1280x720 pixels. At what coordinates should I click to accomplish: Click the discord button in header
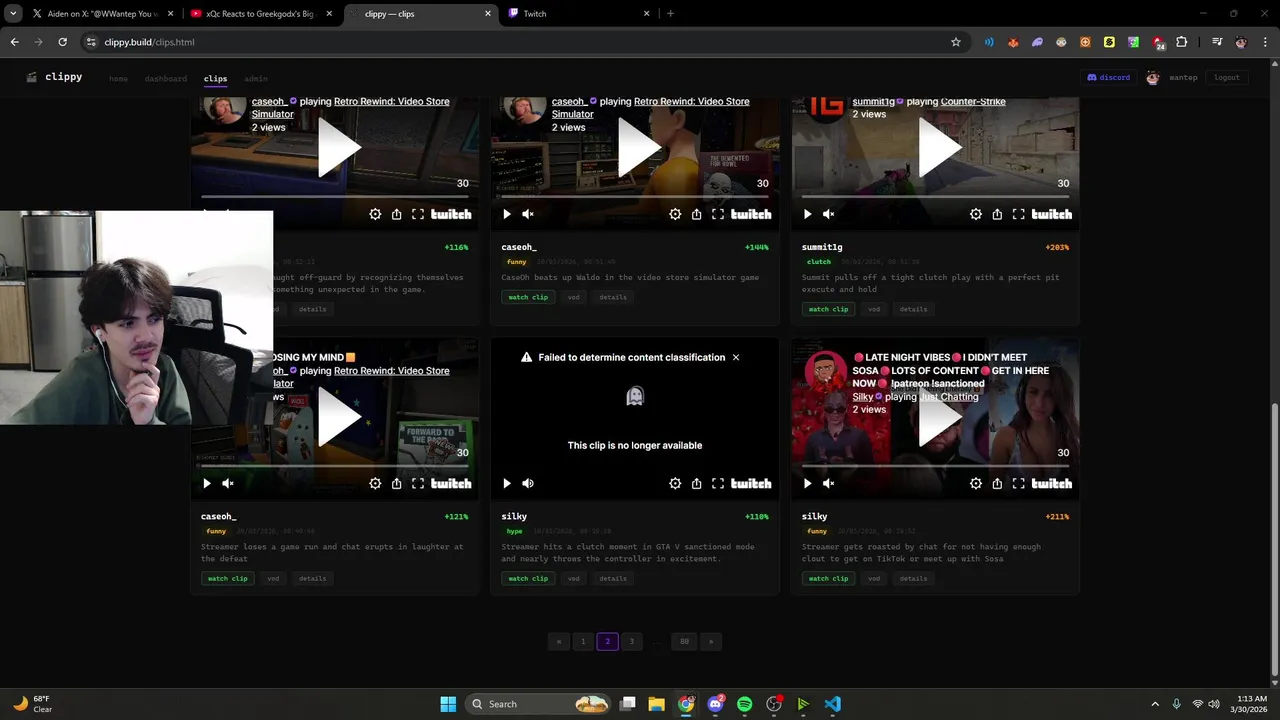click(x=1109, y=77)
